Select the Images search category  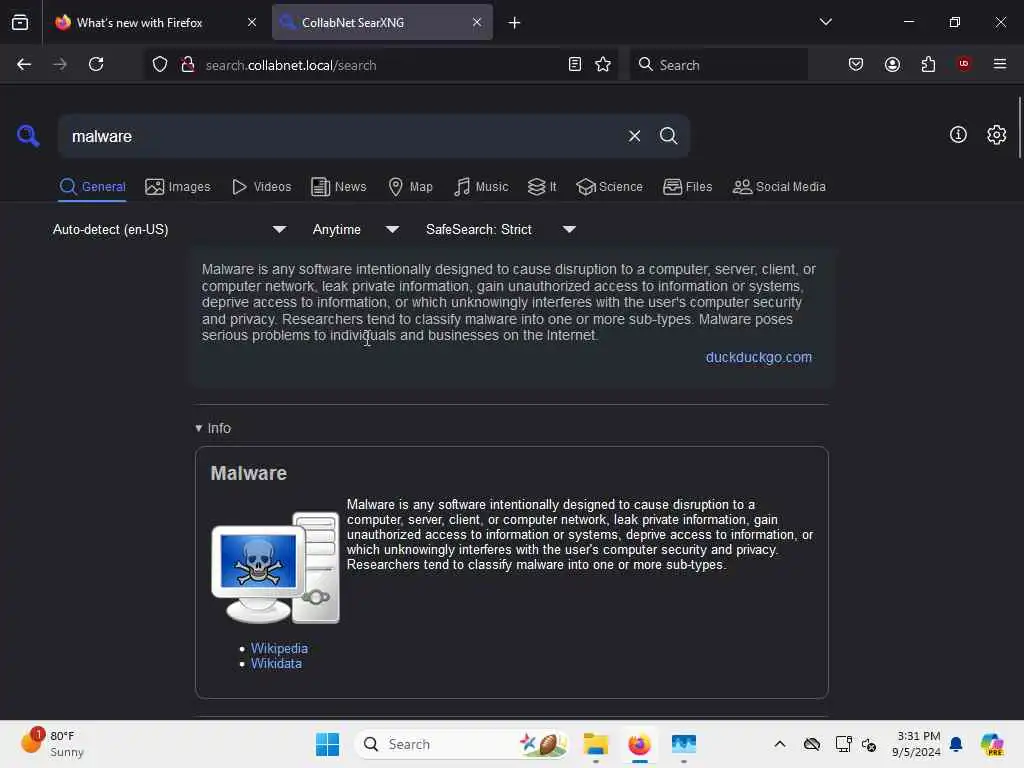click(x=178, y=187)
